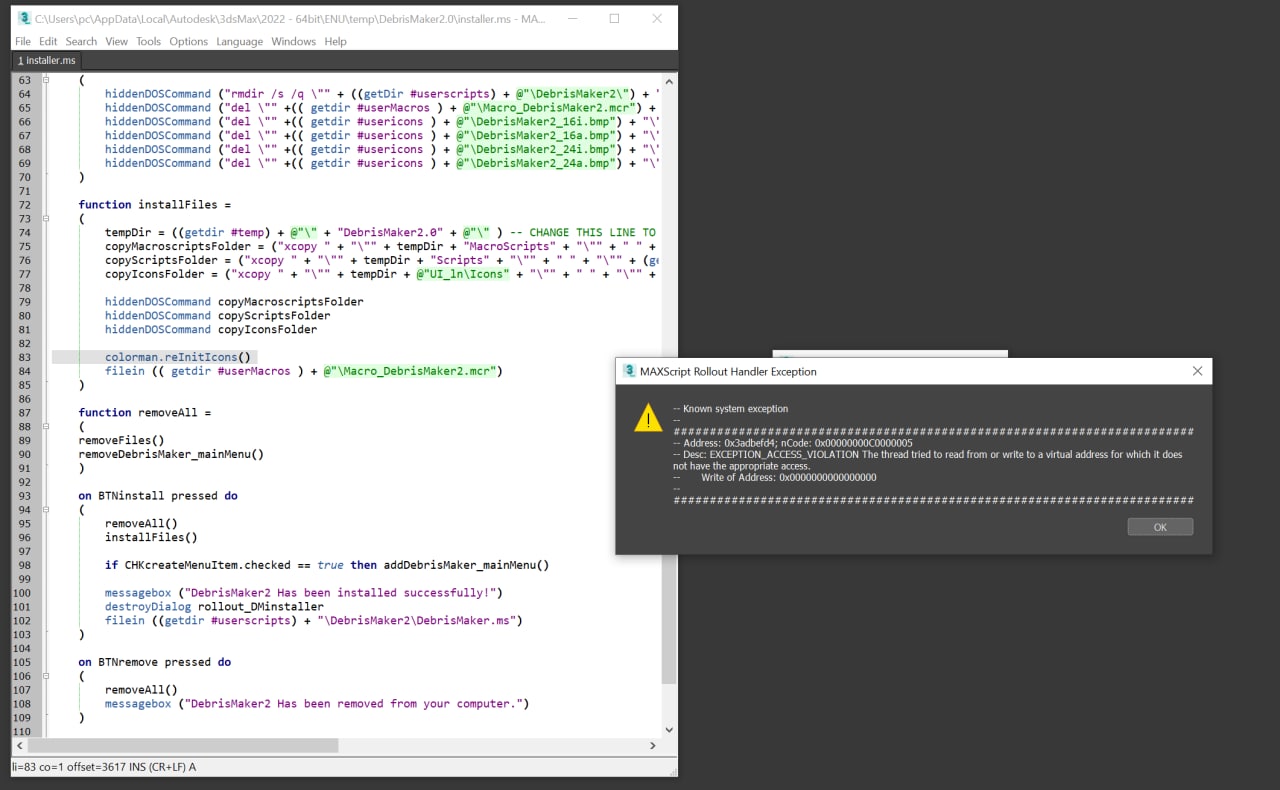Maximize the MAXScript editor window

[x=614, y=18]
